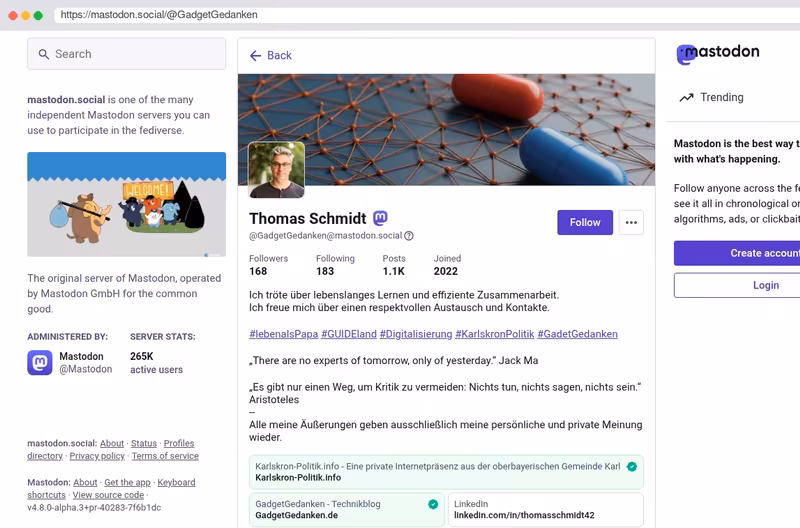The height and width of the screenshot is (528, 800).
Task: Click the Back arrow icon
Action: [x=255, y=56]
